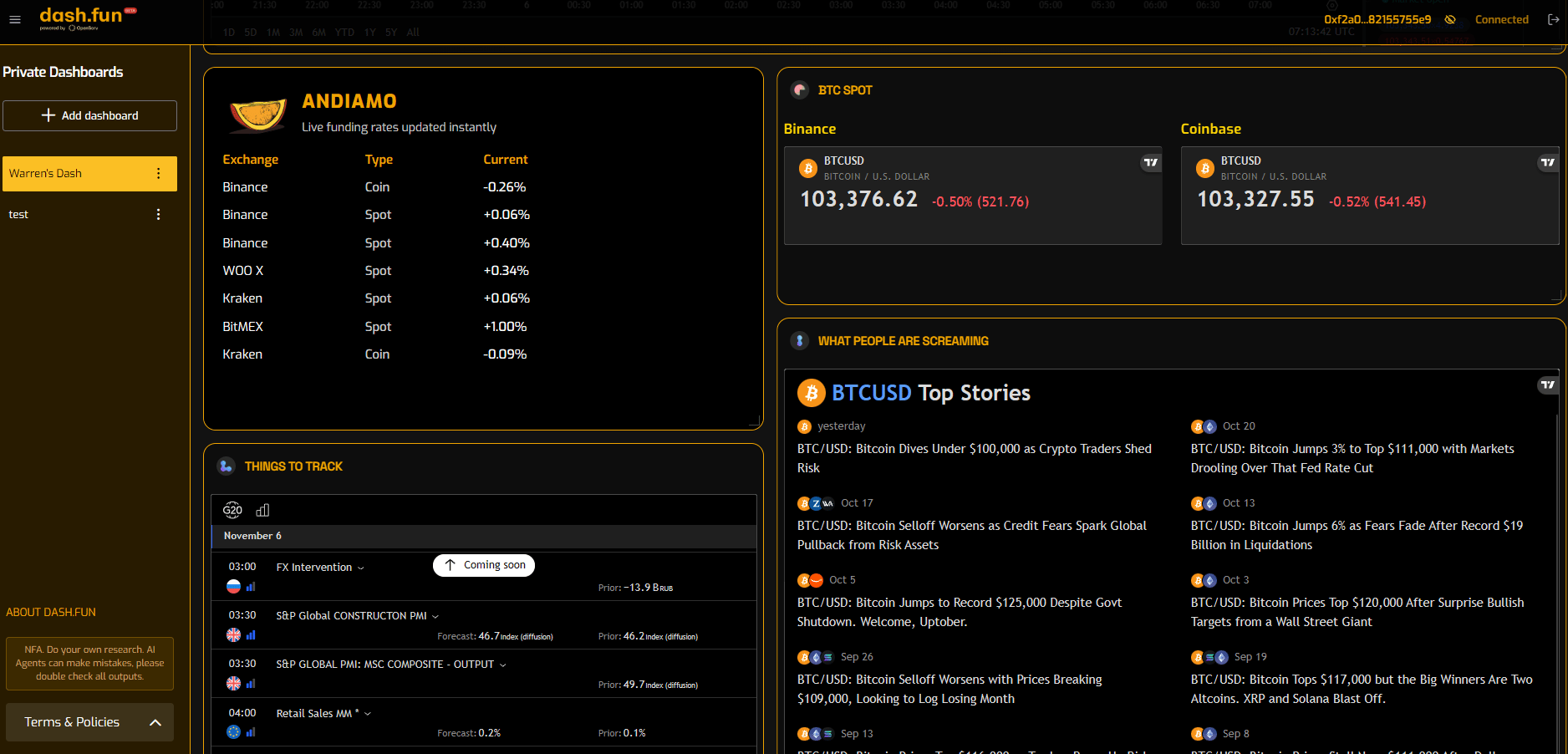This screenshot has height=754, width=1568.
Task: Click importance bars on CONSTRUCTON PMI event
Action: pos(251,635)
